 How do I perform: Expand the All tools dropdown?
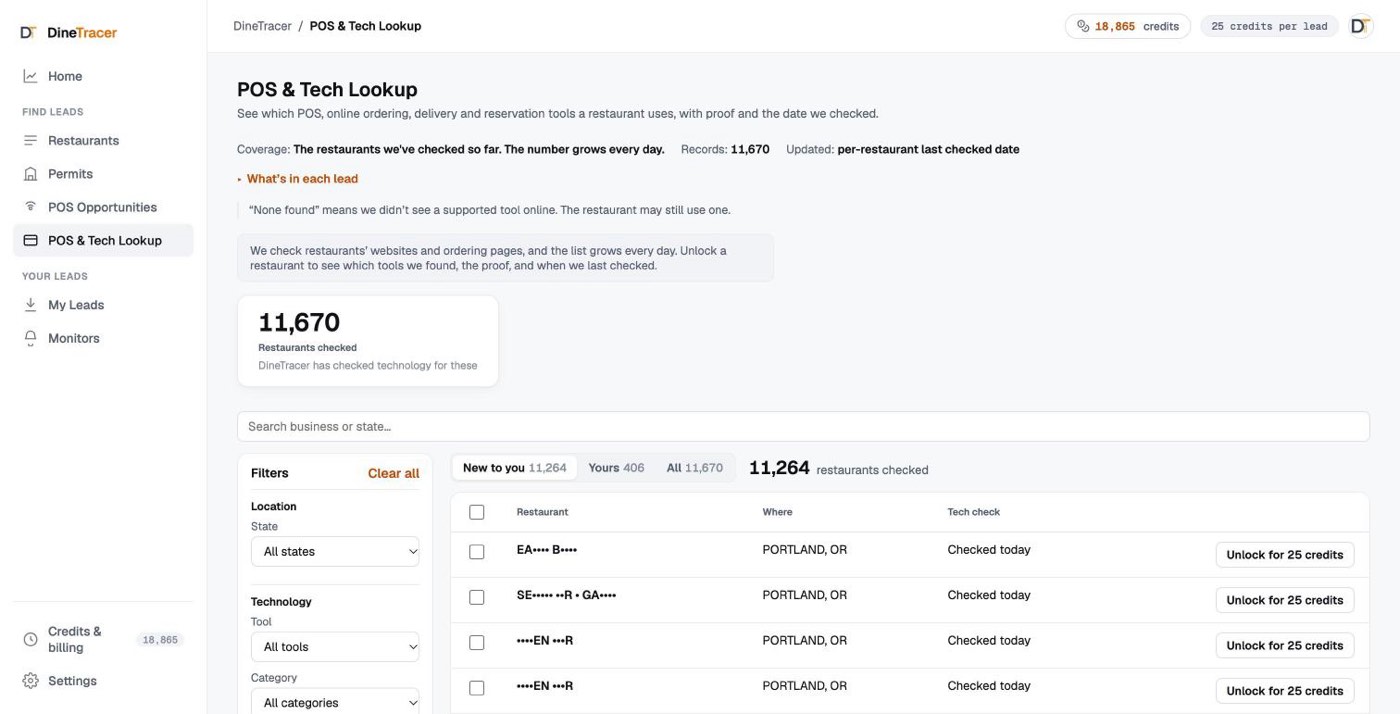[x=335, y=647]
